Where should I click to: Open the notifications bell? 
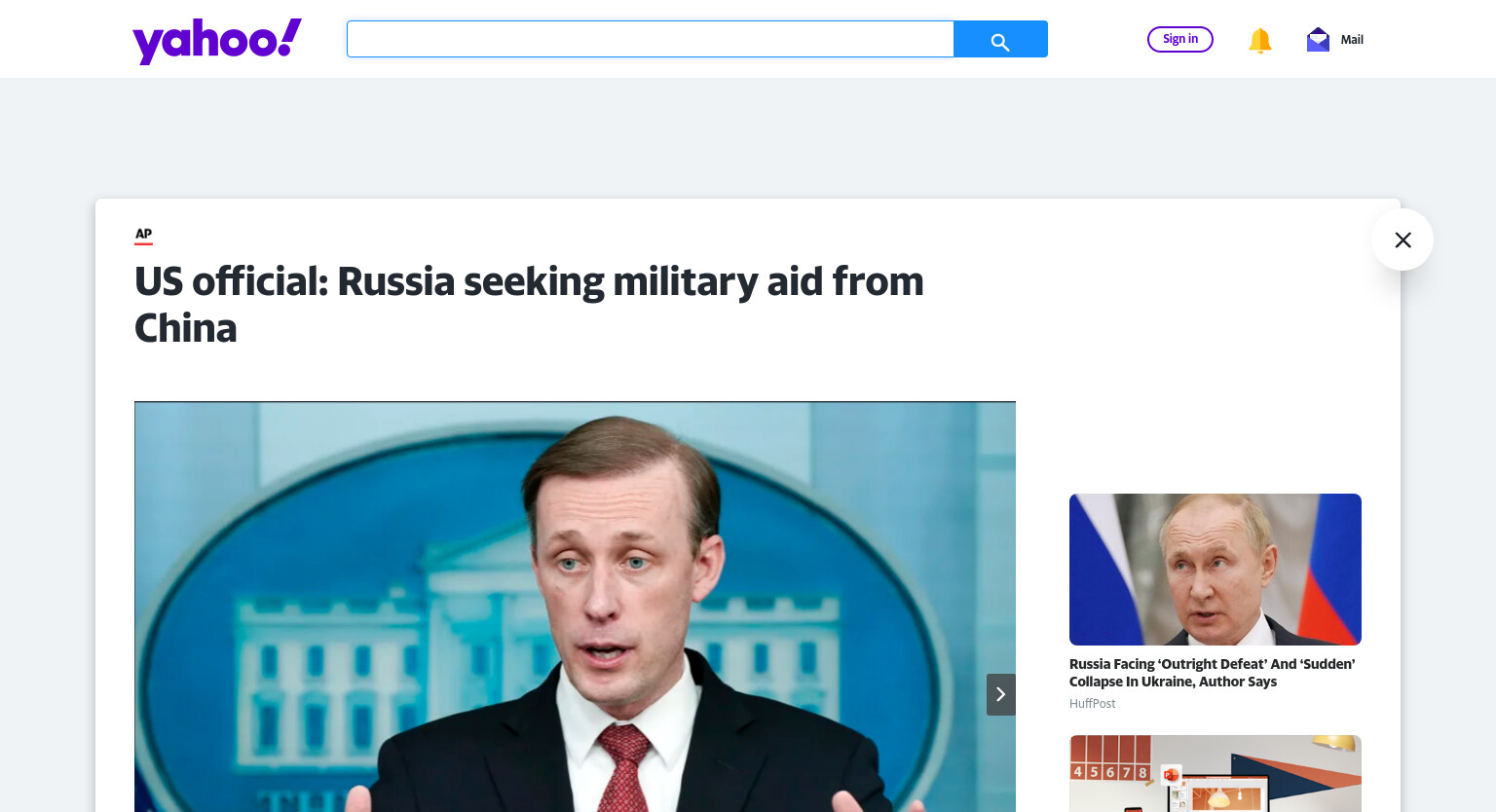coord(1259,40)
